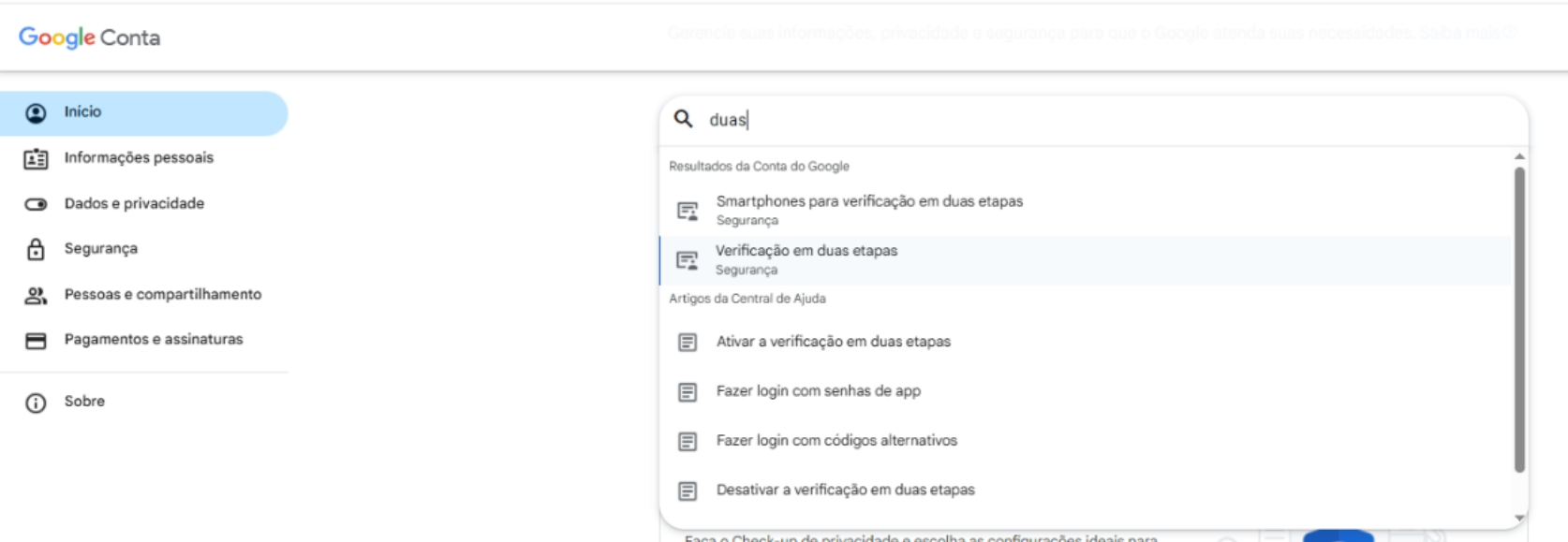The image size is (1568, 542).
Task: Open Desativar a verificação em duas etapas article
Action: pos(1086,491)
